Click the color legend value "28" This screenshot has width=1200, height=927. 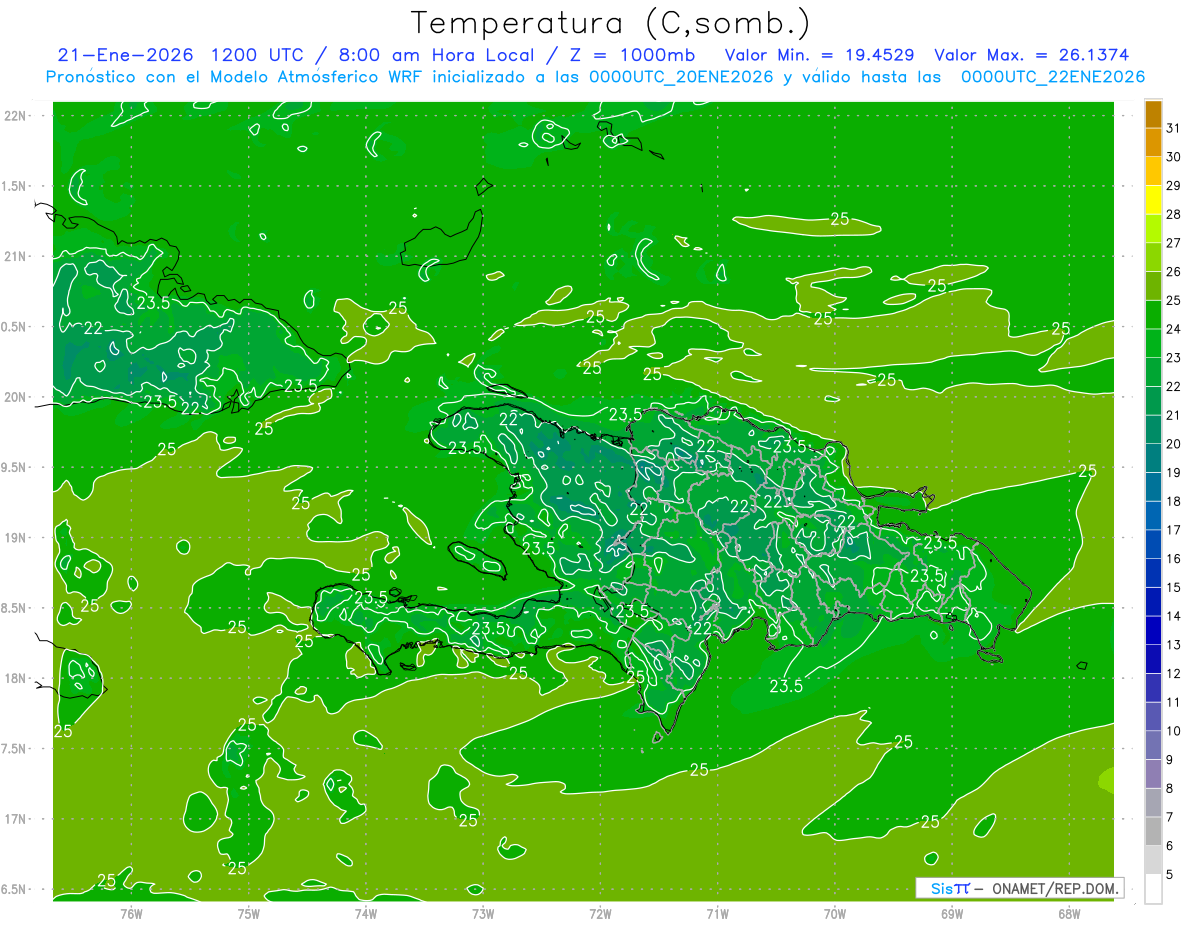1173,214
